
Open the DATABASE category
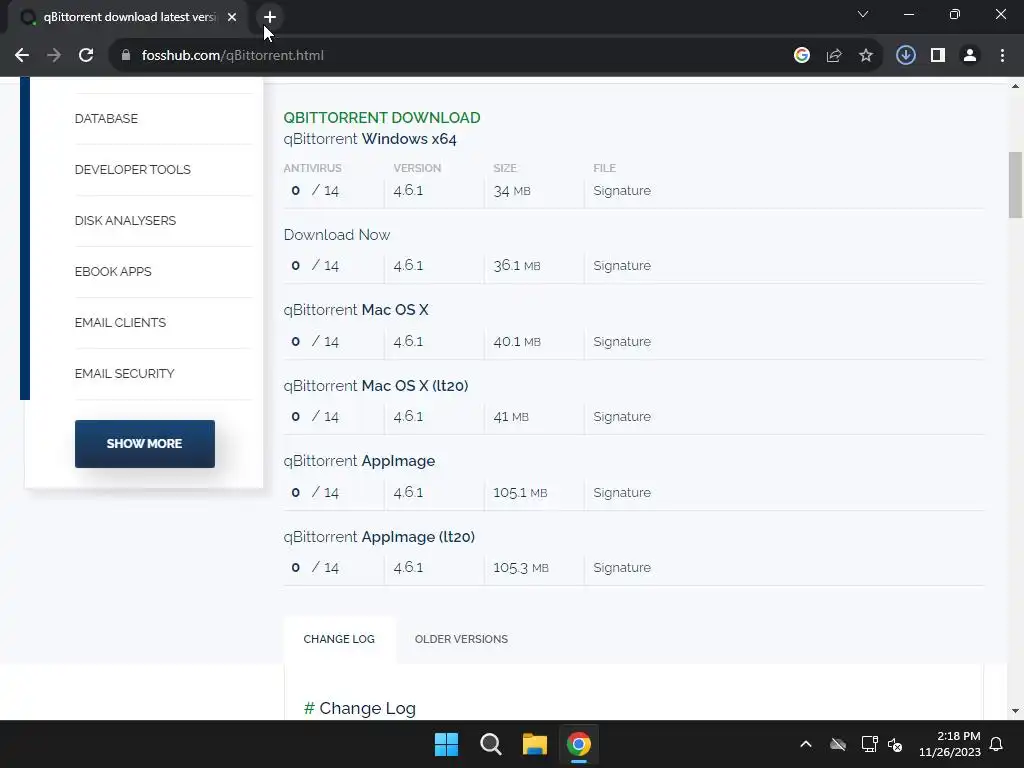(106, 119)
